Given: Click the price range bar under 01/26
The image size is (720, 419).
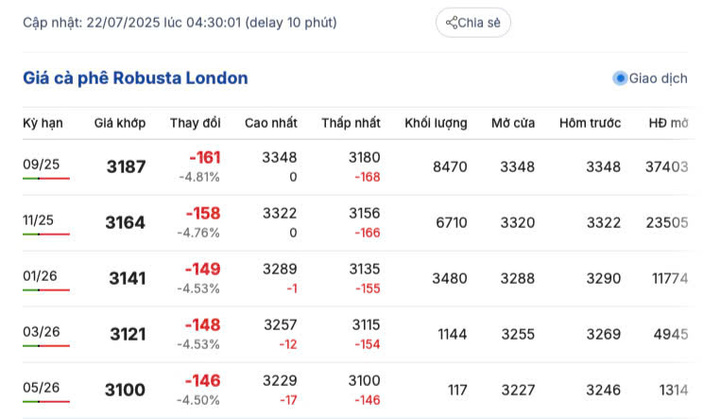Looking at the screenshot, I should point(46,290).
